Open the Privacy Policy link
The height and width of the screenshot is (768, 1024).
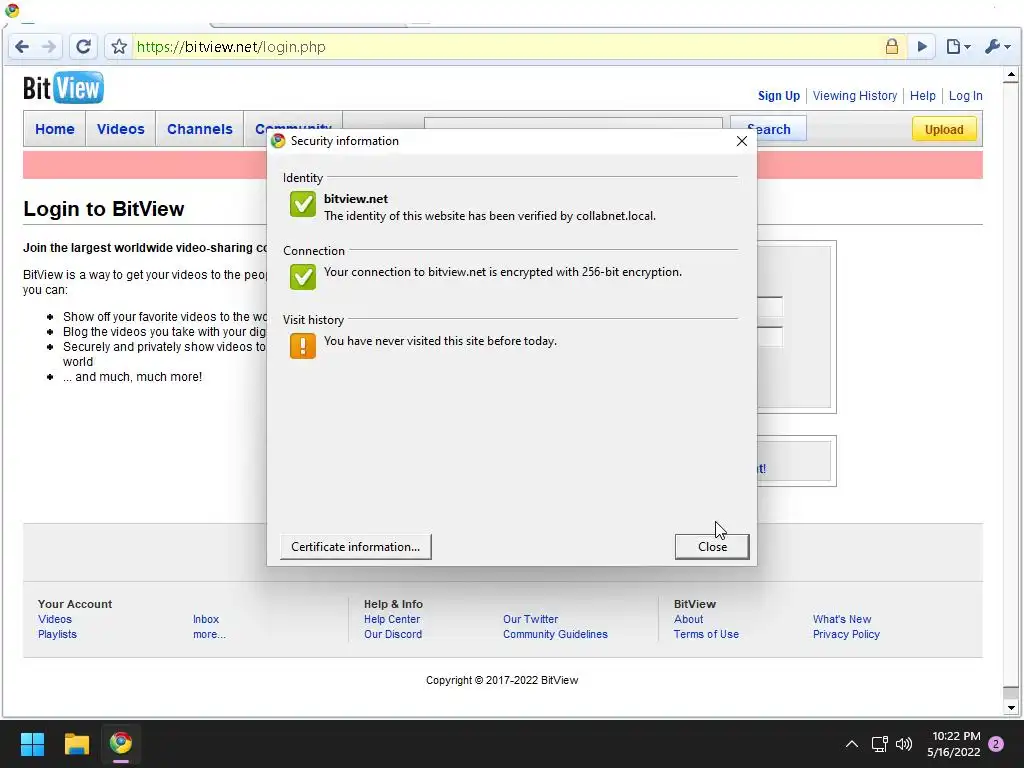coord(846,634)
